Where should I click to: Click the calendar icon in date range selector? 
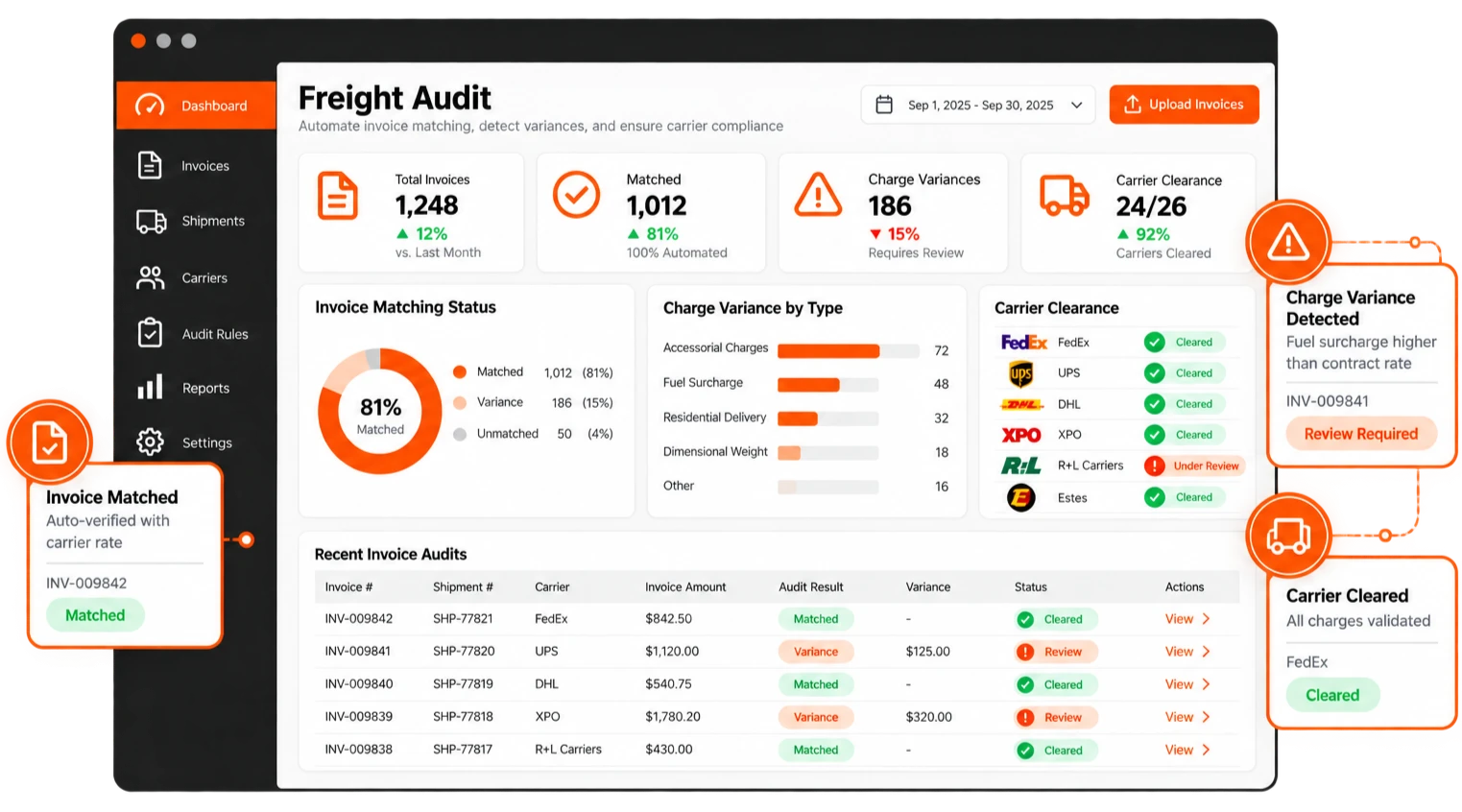click(x=884, y=105)
